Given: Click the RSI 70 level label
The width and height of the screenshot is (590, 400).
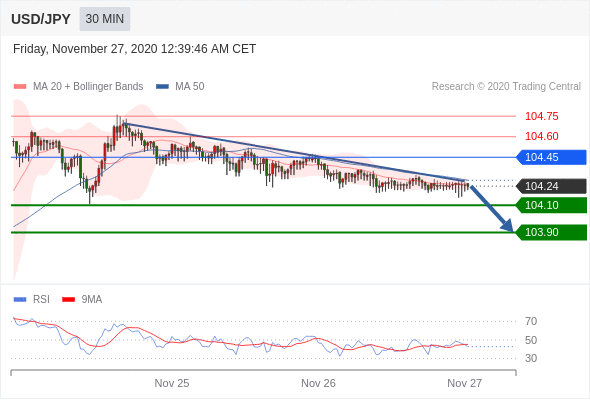Looking at the screenshot, I should (531, 321).
